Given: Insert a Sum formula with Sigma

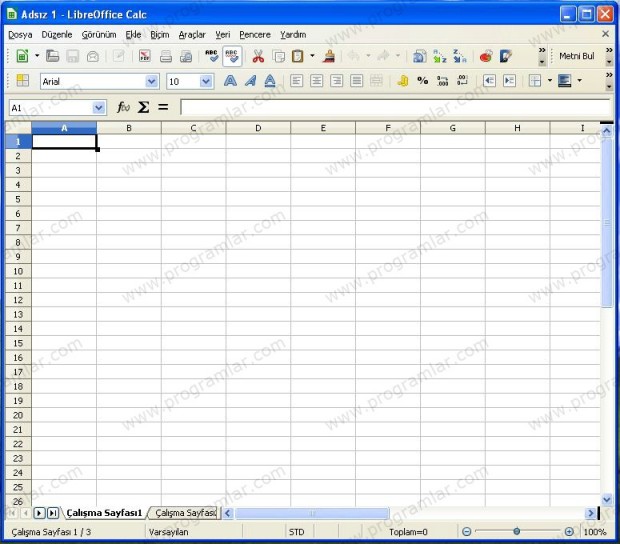Looking at the screenshot, I should pyautogui.click(x=143, y=107).
